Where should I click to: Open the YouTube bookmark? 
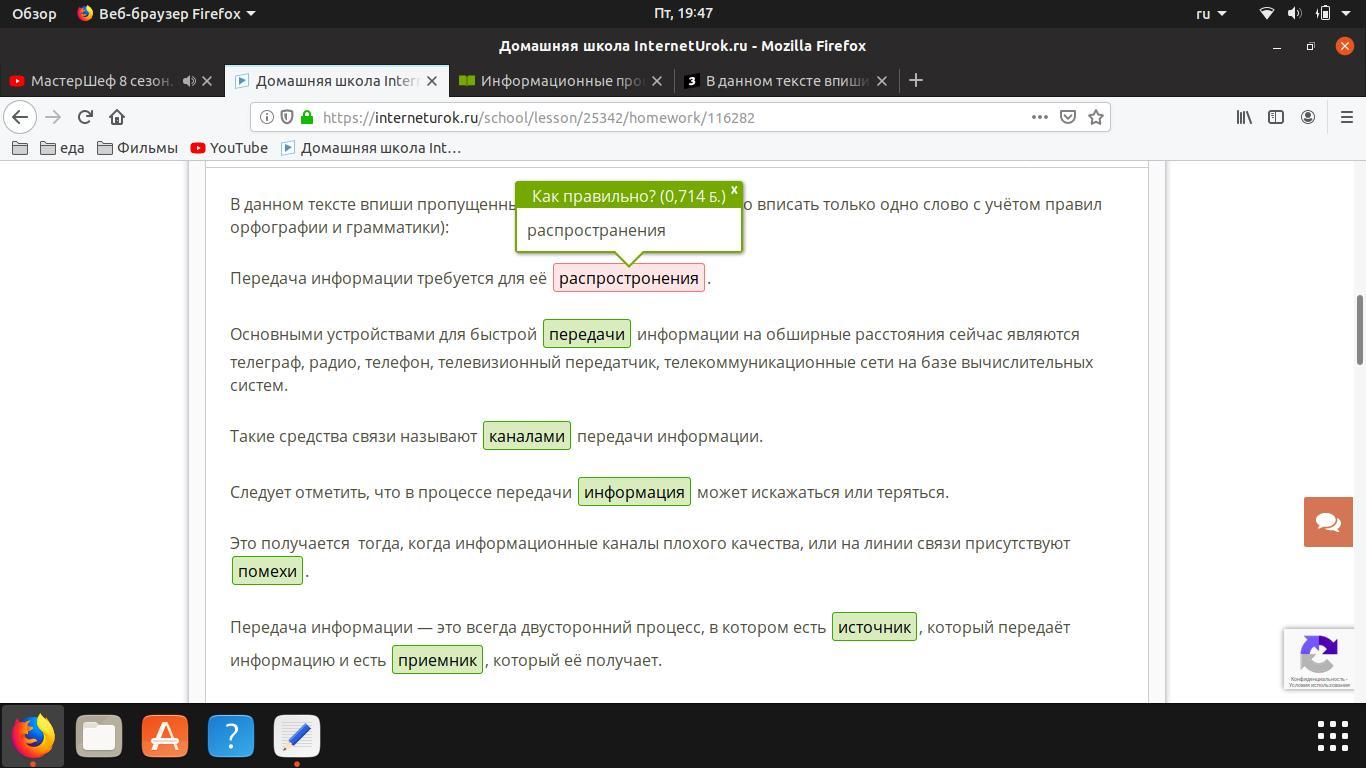pos(229,148)
